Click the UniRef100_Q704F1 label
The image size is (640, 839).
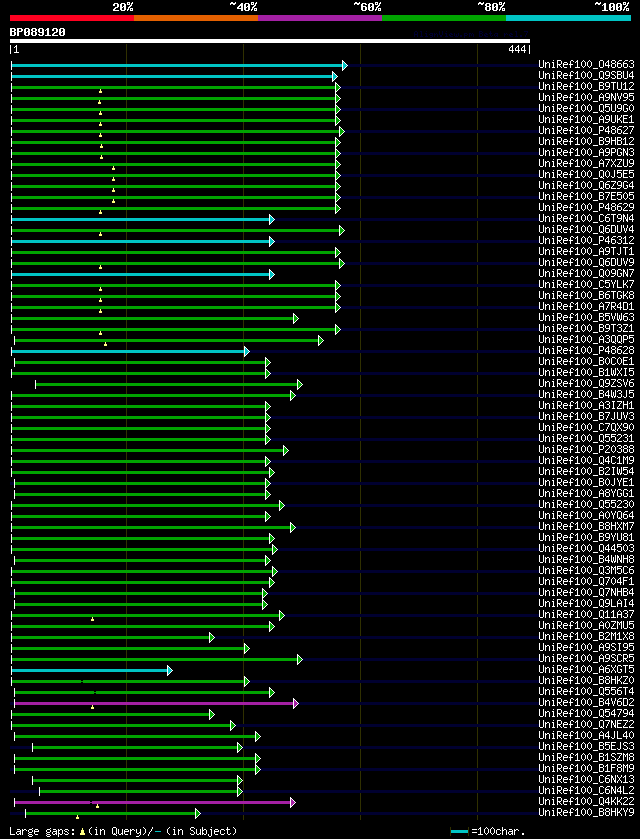(x=586, y=581)
